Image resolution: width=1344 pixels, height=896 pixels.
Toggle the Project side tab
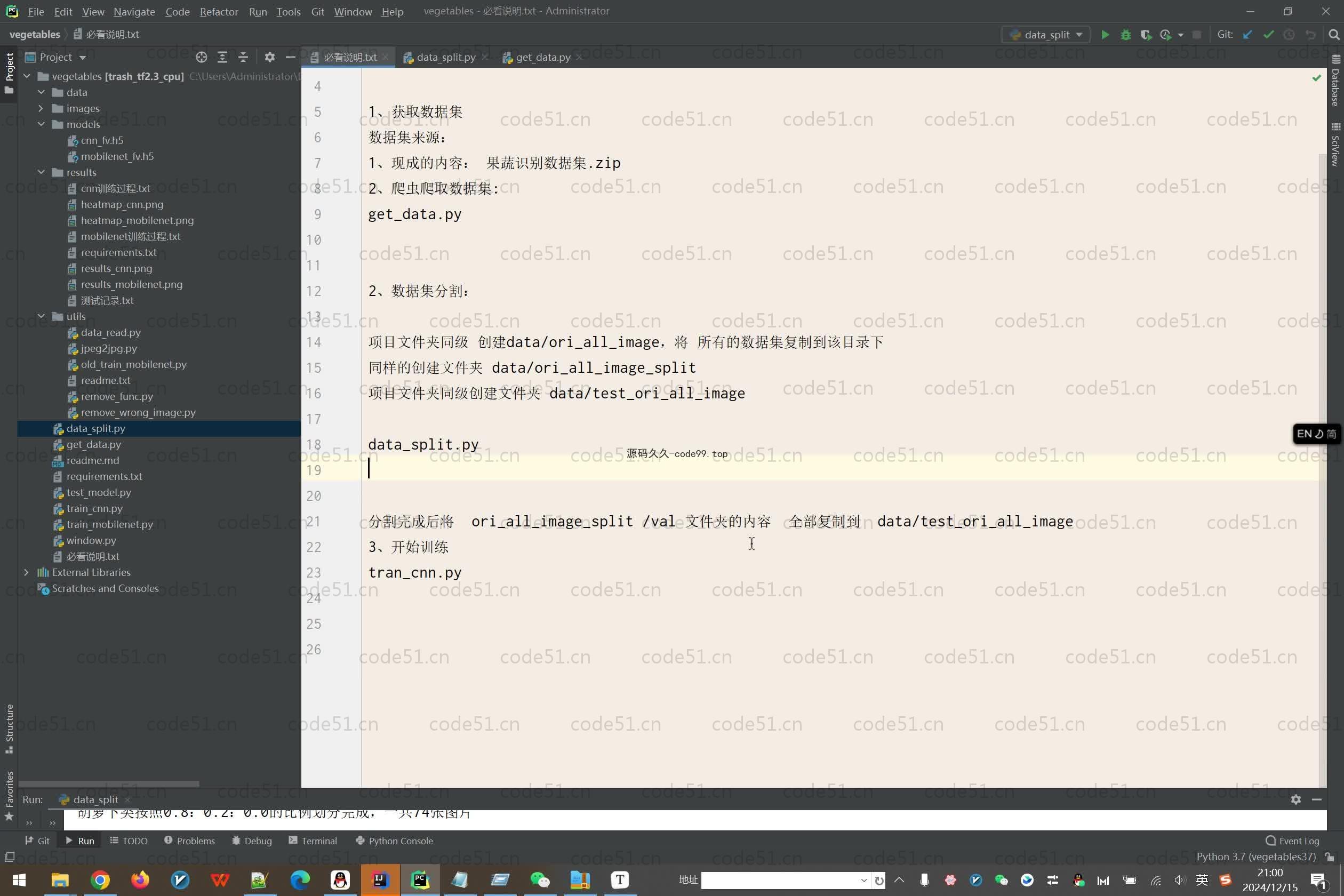9,73
